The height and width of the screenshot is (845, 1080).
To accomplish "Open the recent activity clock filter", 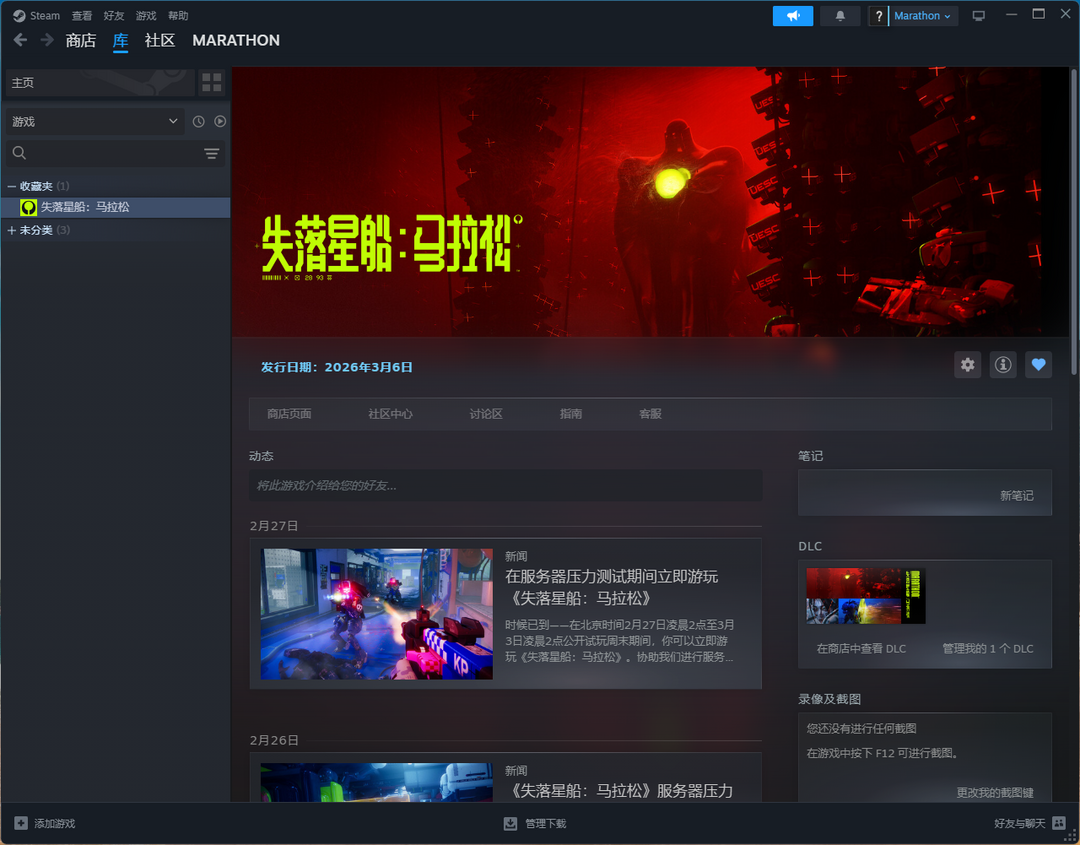I will click(198, 122).
